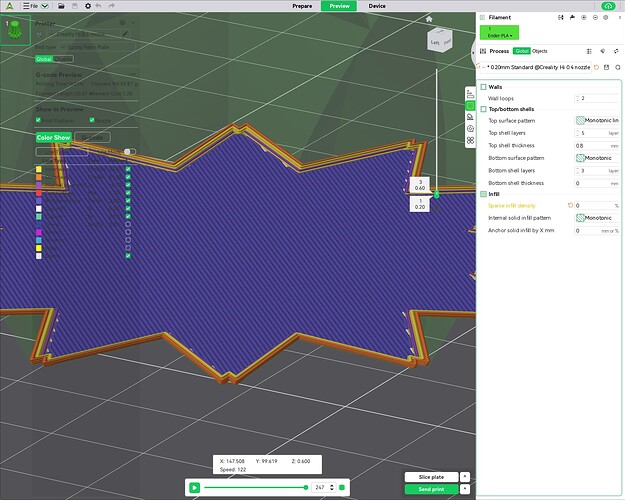Toggle the Nozzle checkbox in Show in Preview
The image size is (625, 500).
pyautogui.click(x=92, y=120)
